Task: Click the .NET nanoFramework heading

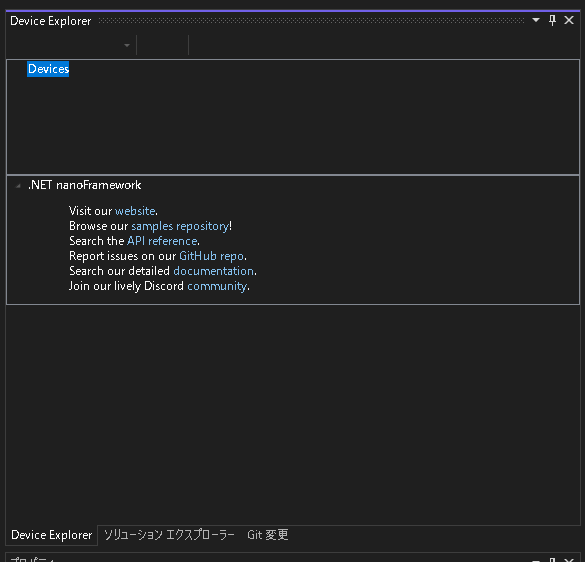Action: pyautogui.click(x=85, y=185)
